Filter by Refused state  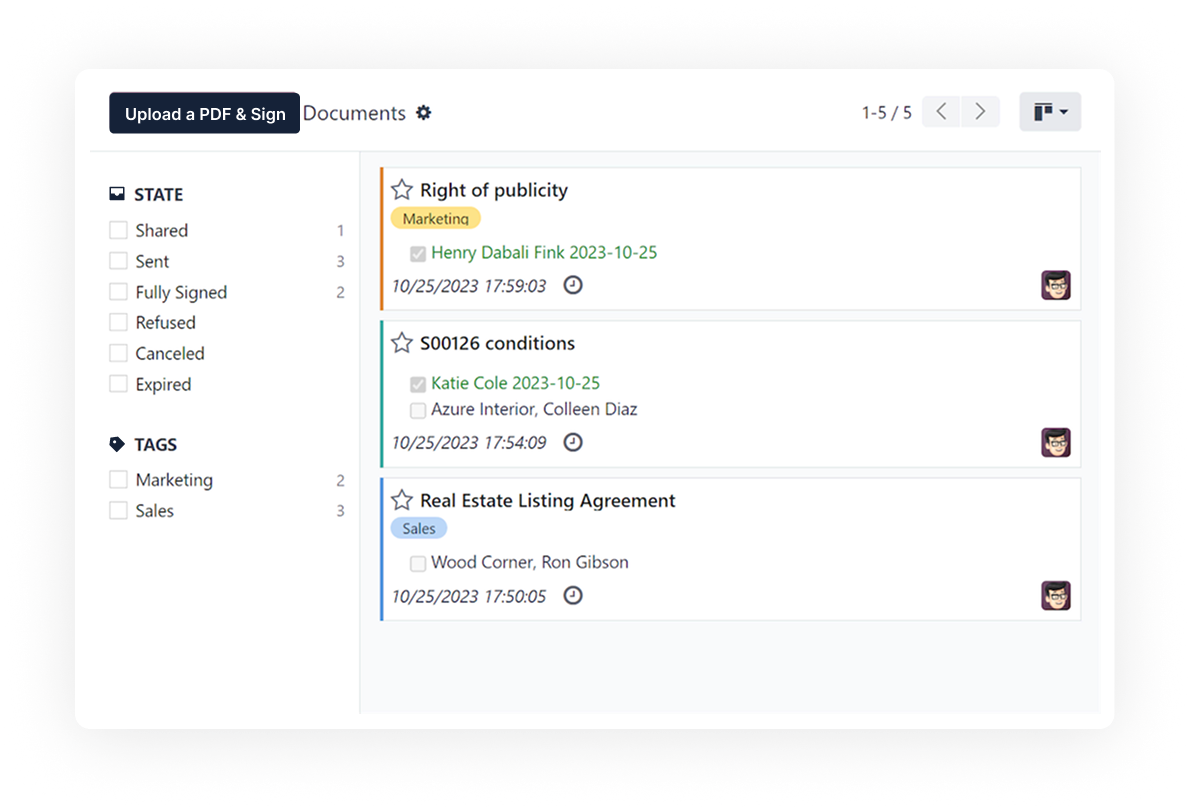pyautogui.click(x=118, y=323)
